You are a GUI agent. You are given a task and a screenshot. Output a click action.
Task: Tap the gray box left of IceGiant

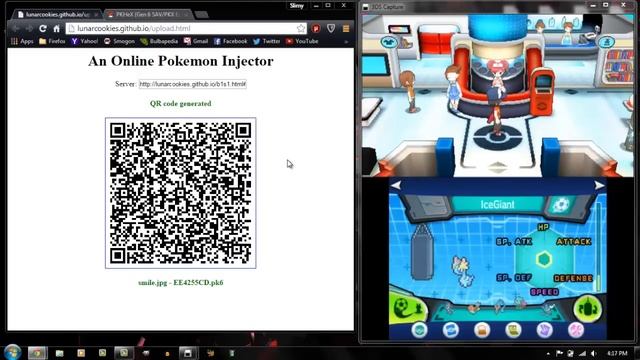click(x=429, y=205)
